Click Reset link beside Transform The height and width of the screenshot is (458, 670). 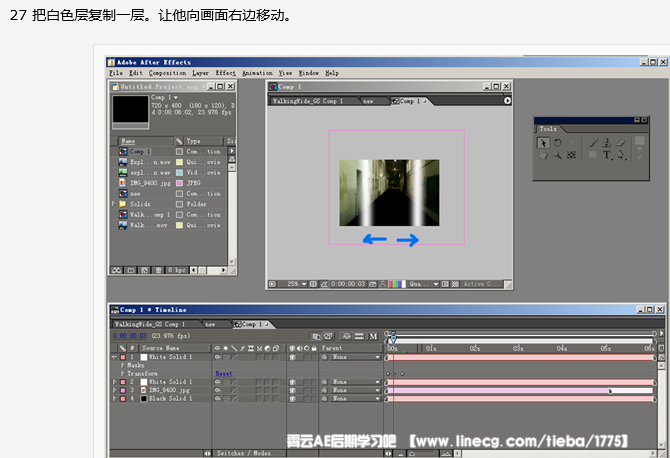(x=224, y=374)
